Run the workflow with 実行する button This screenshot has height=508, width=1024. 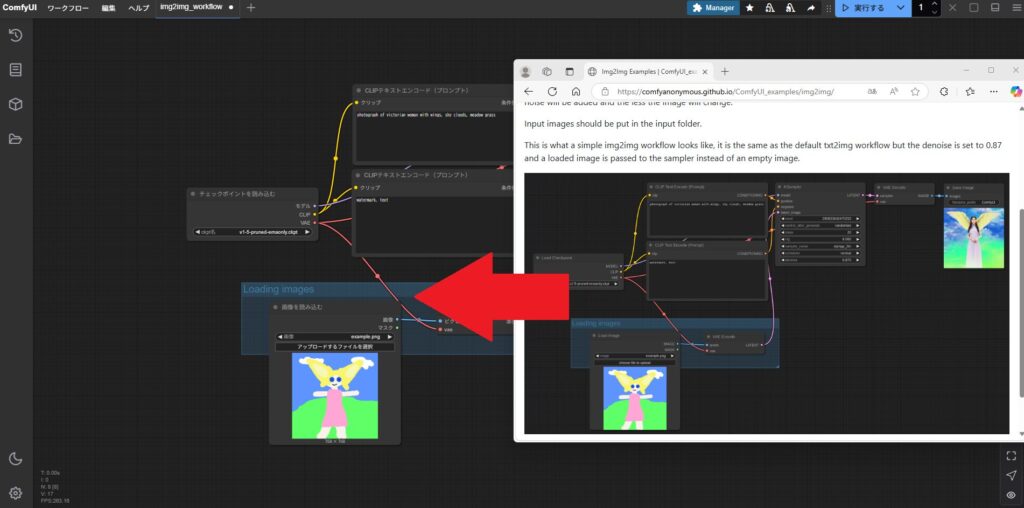click(x=863, y=8)
